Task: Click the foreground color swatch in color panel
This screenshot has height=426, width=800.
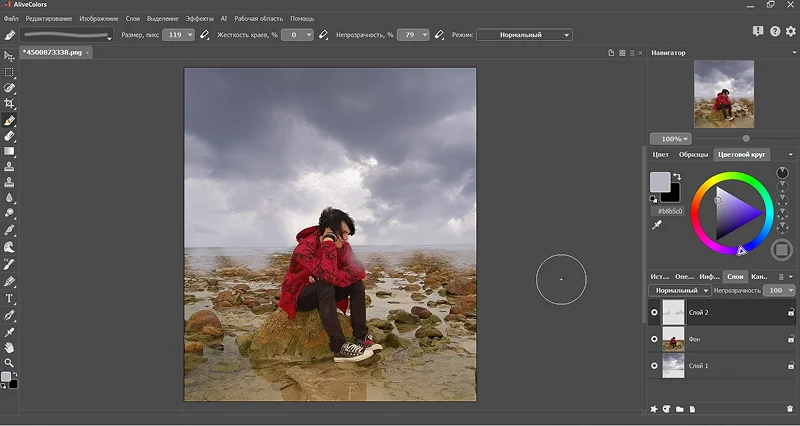Action: [660, 182]
